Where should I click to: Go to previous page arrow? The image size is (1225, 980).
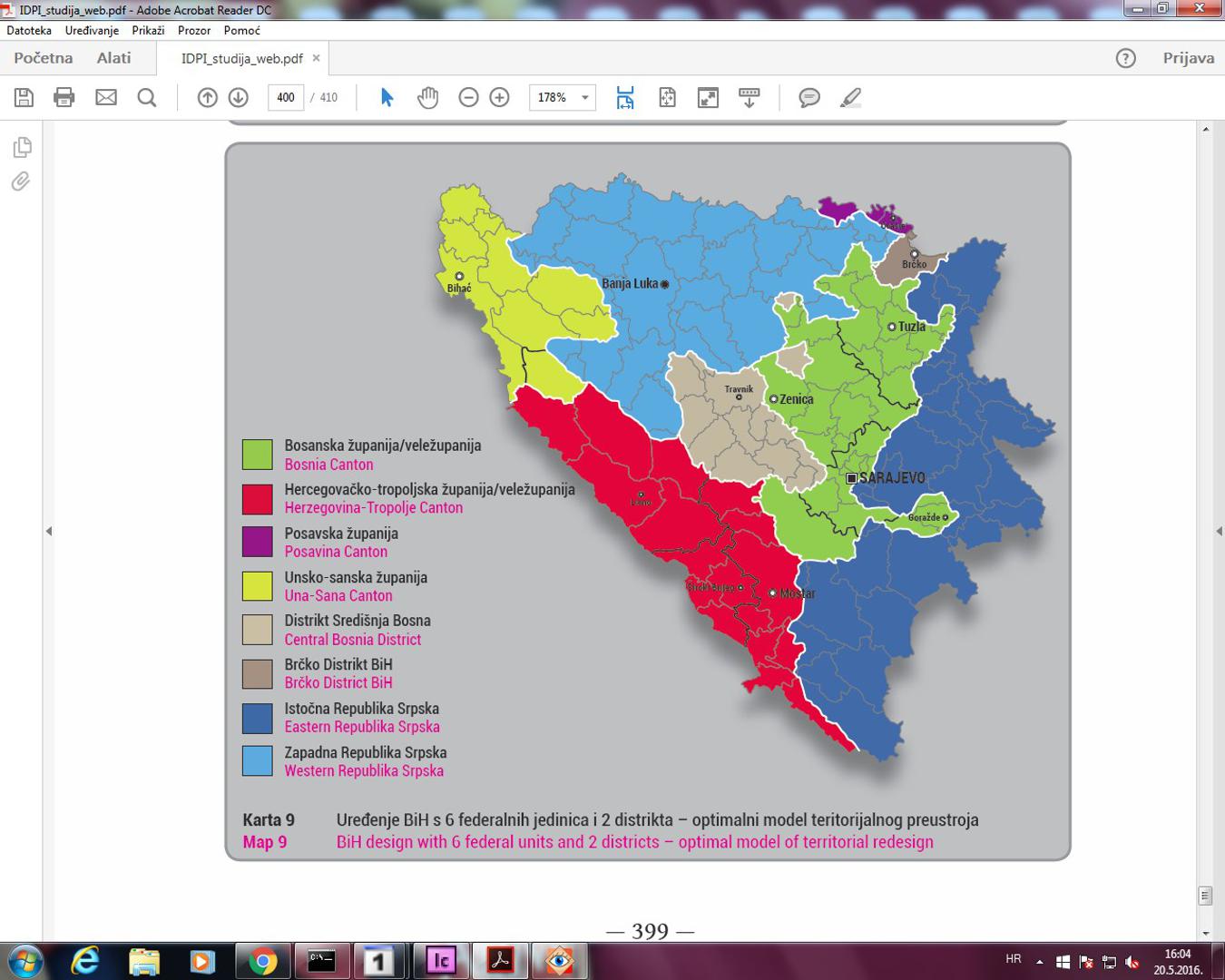coord(208,98)
